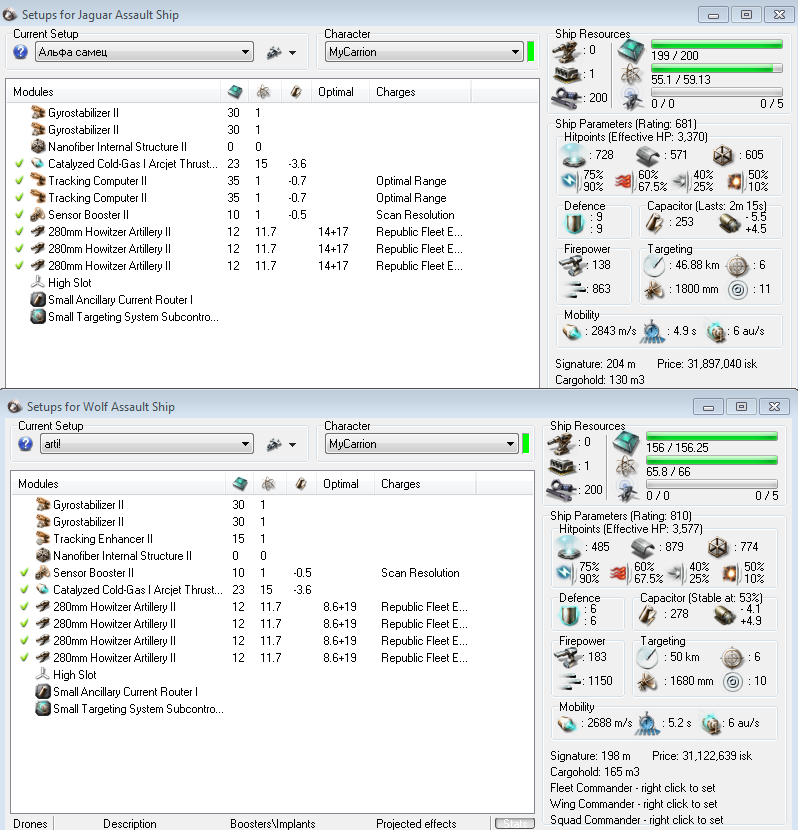Toggle second Tracking Computer II checkmark in Jaguar
This screenshot has height=830, width=798.
point(20,197)
